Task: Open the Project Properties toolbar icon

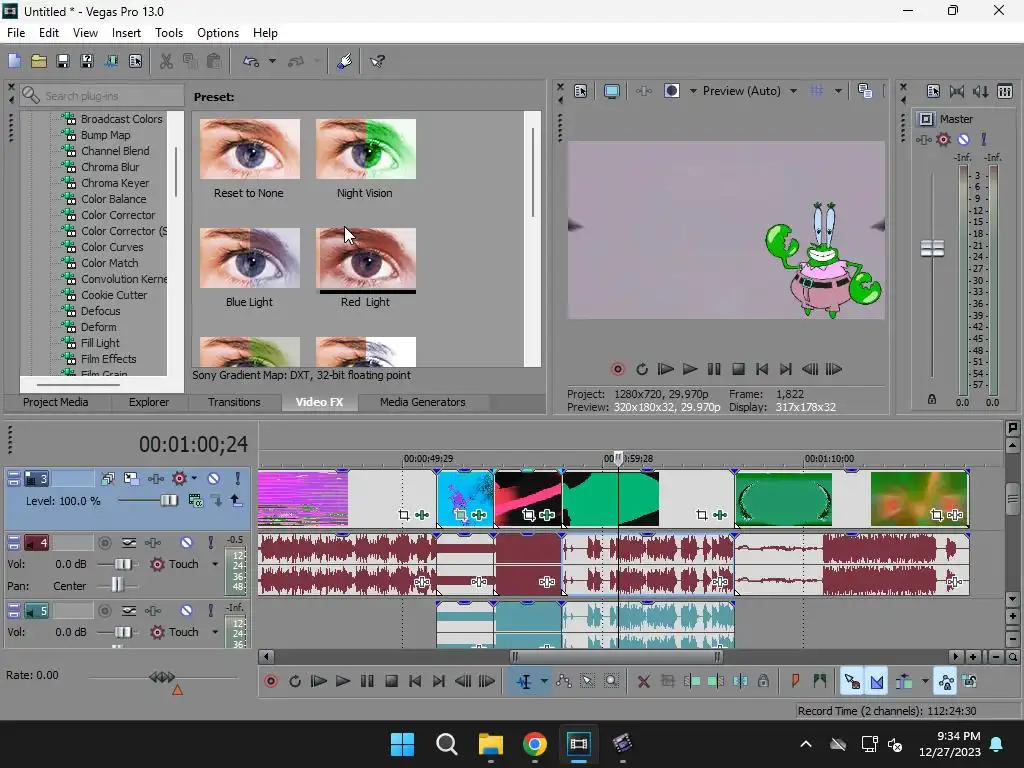Action: tap(135, 61)
